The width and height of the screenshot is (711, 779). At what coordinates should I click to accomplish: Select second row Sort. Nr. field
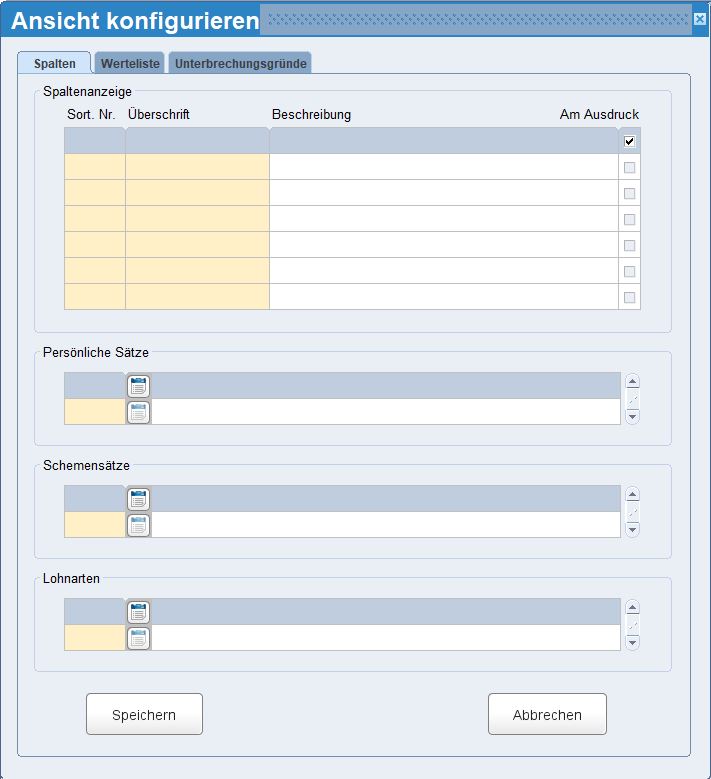pos(94,167)
